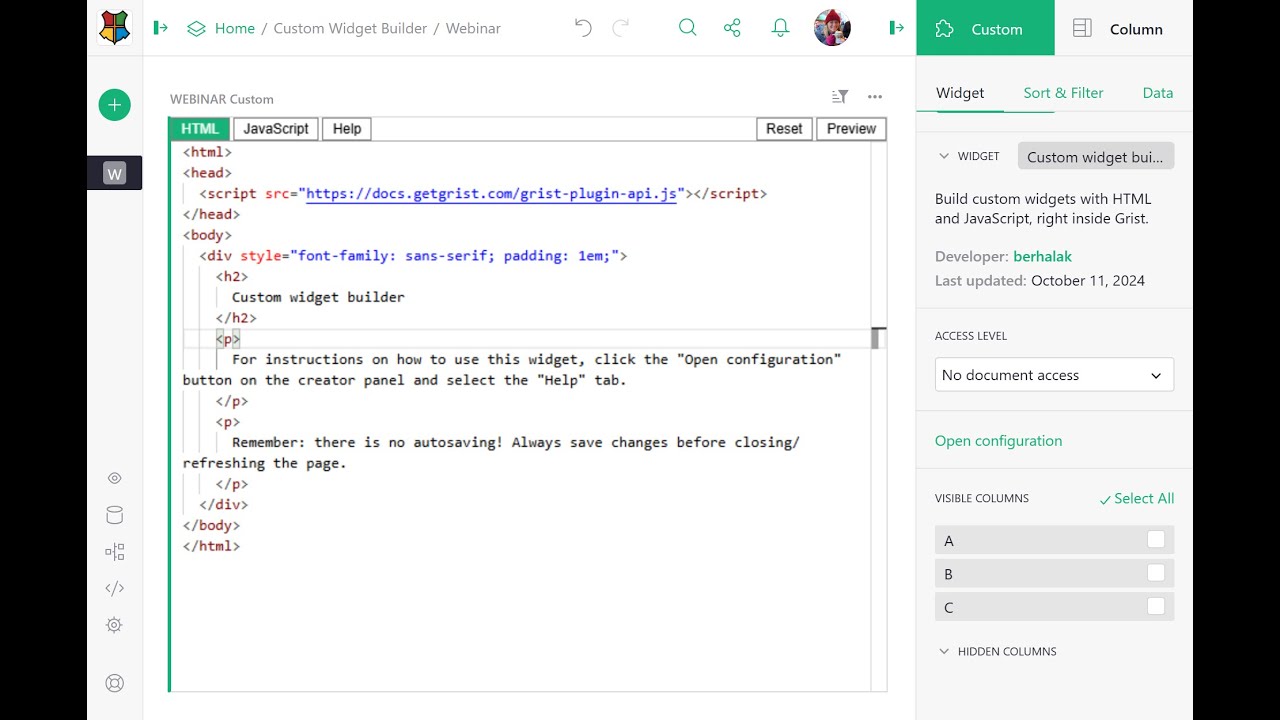This screenshot has height=720, width=1280.
Task: Click the green Add New plus button
Action: pos(115,105)
